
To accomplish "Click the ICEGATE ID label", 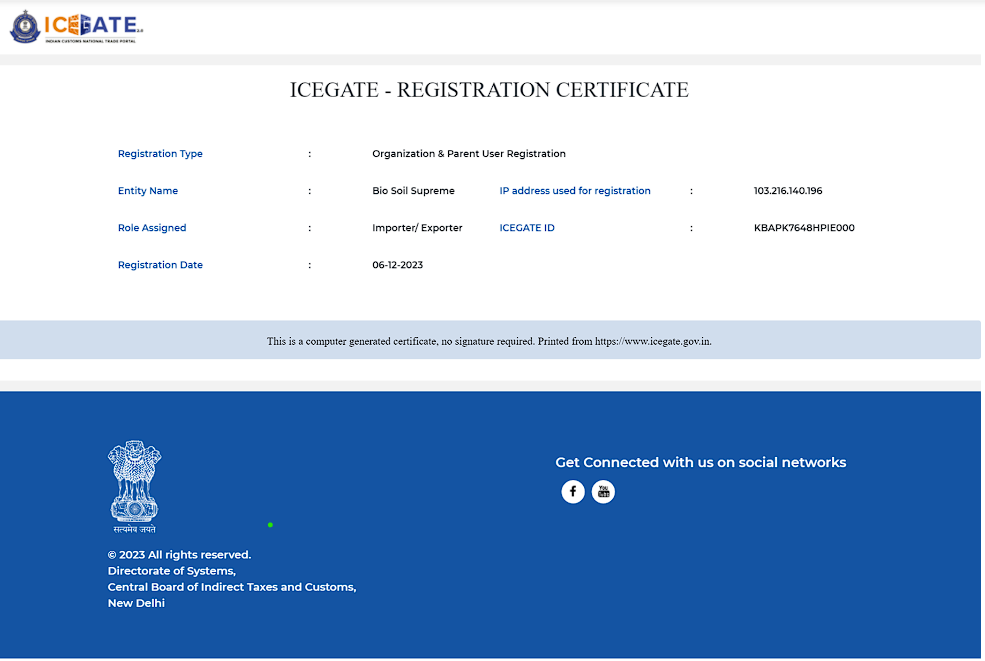I will [x=527, y=227].
